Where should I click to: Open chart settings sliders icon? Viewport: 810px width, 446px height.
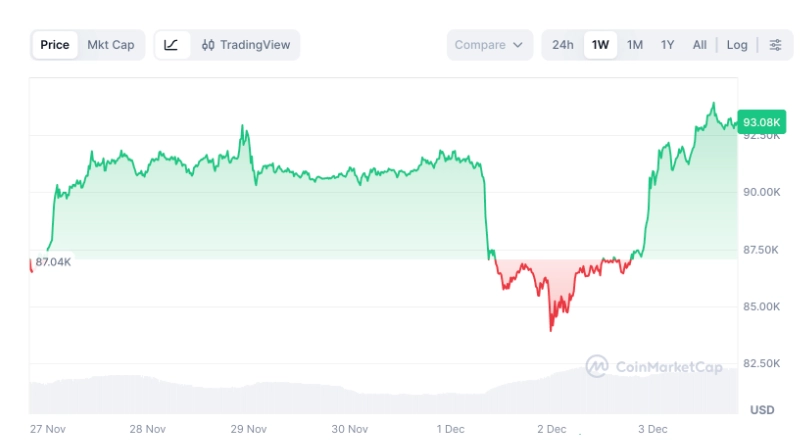coord(775,45)
